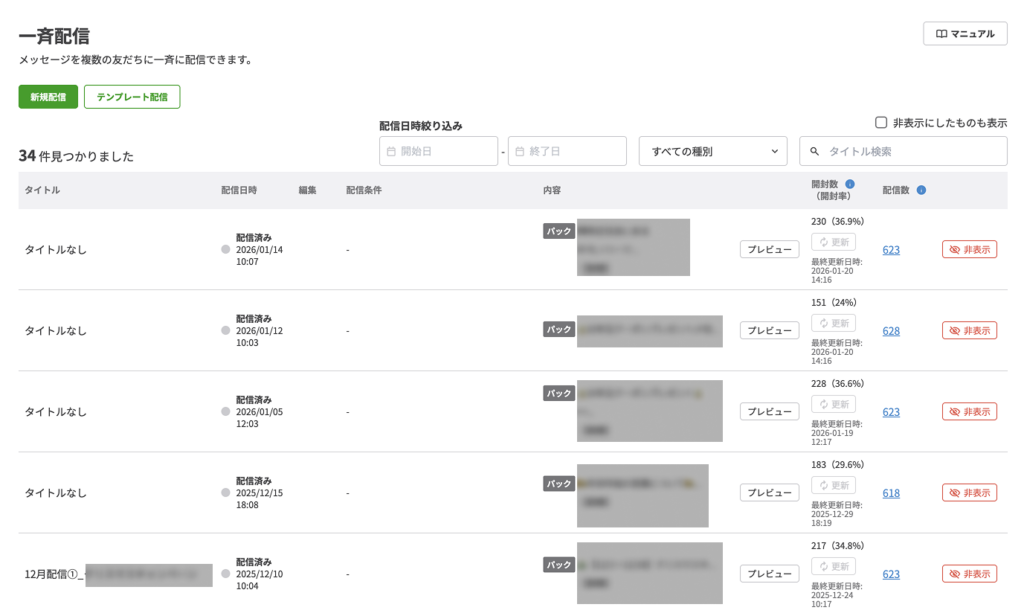Open delivery count link 628

(891, 331)
